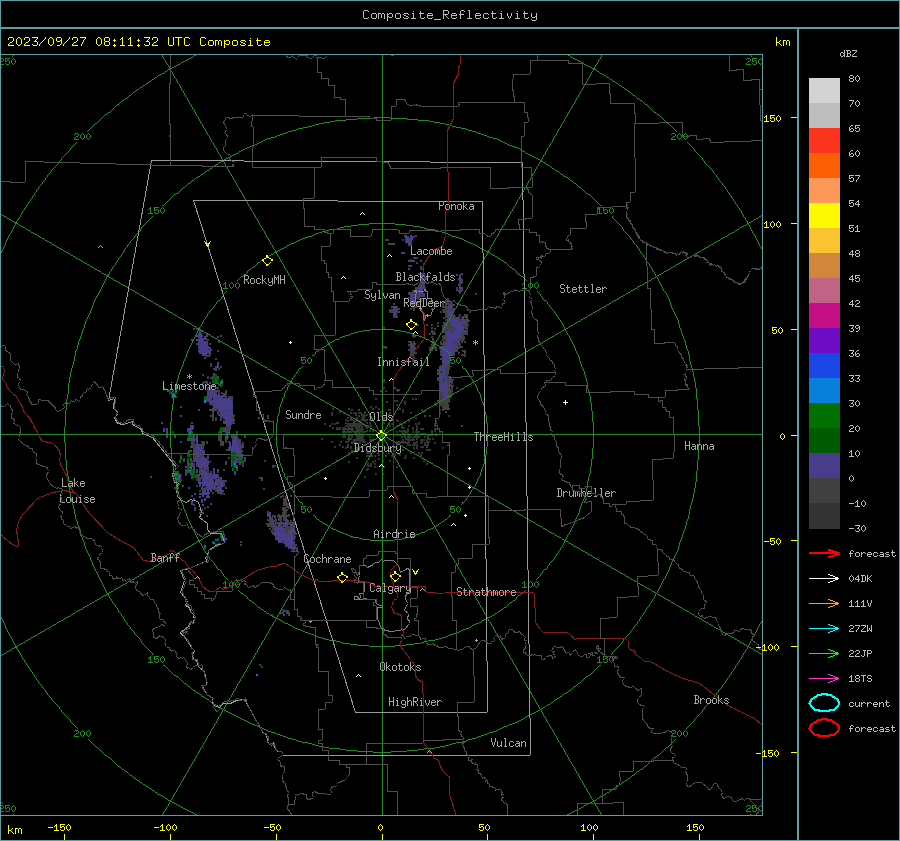Click the ThreeHills label
The image size is (900, 841).
pyautogui.click(x=503, y=437)
